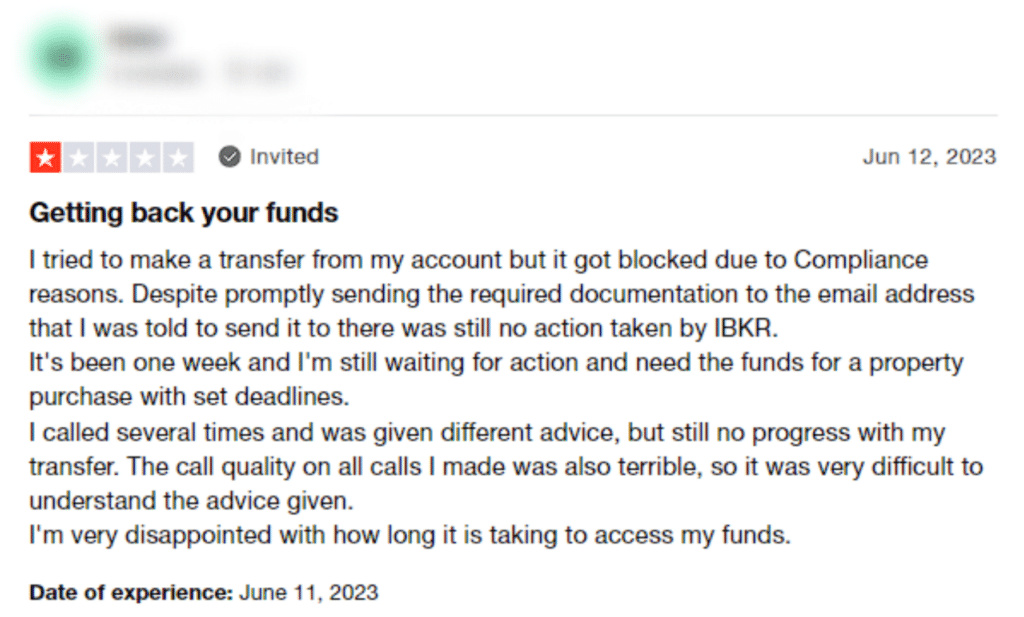Image resolution: width=1024 pixels, height=617 pixels.
Task: Click the June 11, 2023 experience date
Action: (x=309, y=592)
